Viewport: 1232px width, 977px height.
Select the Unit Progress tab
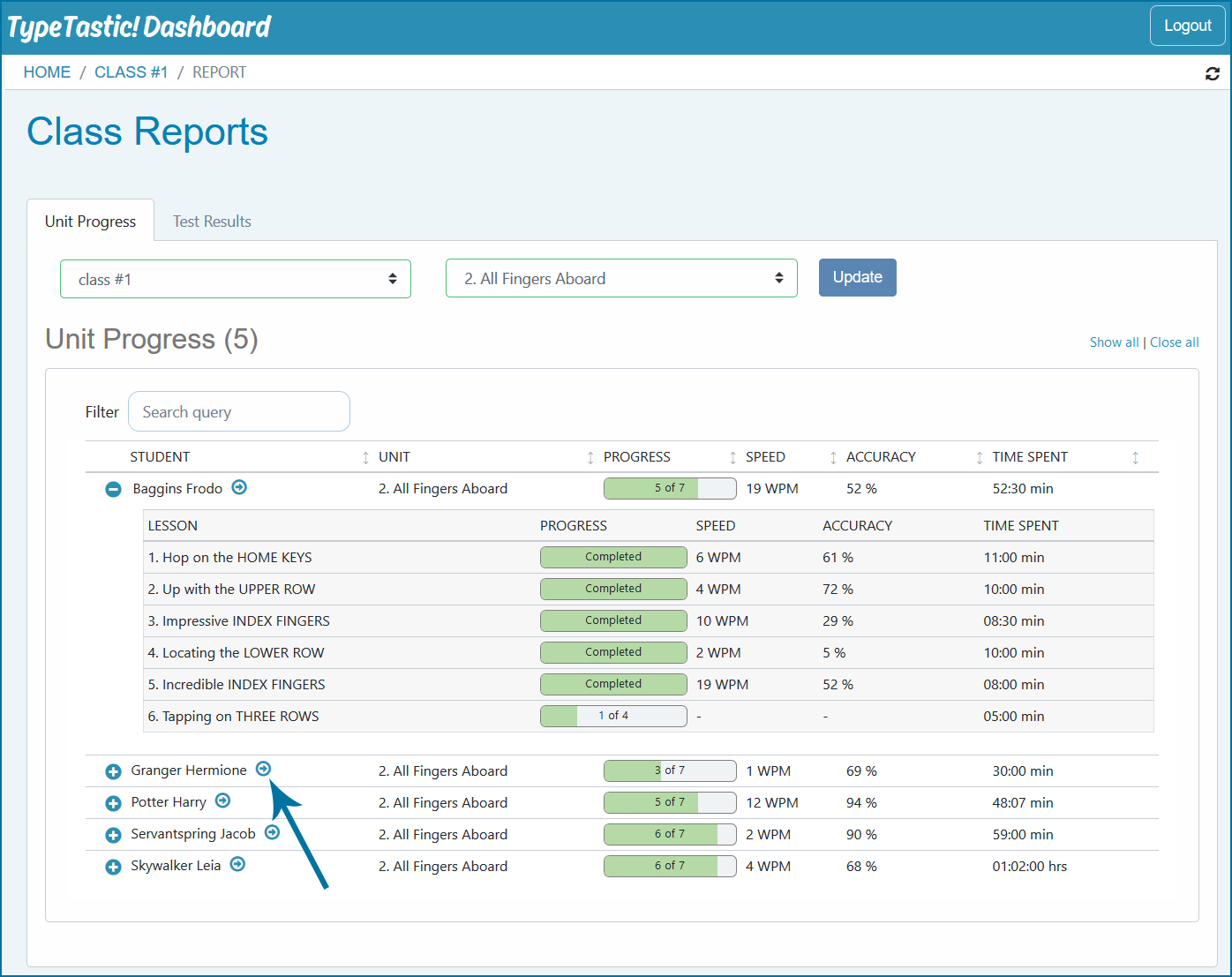(x=91, y=222)
